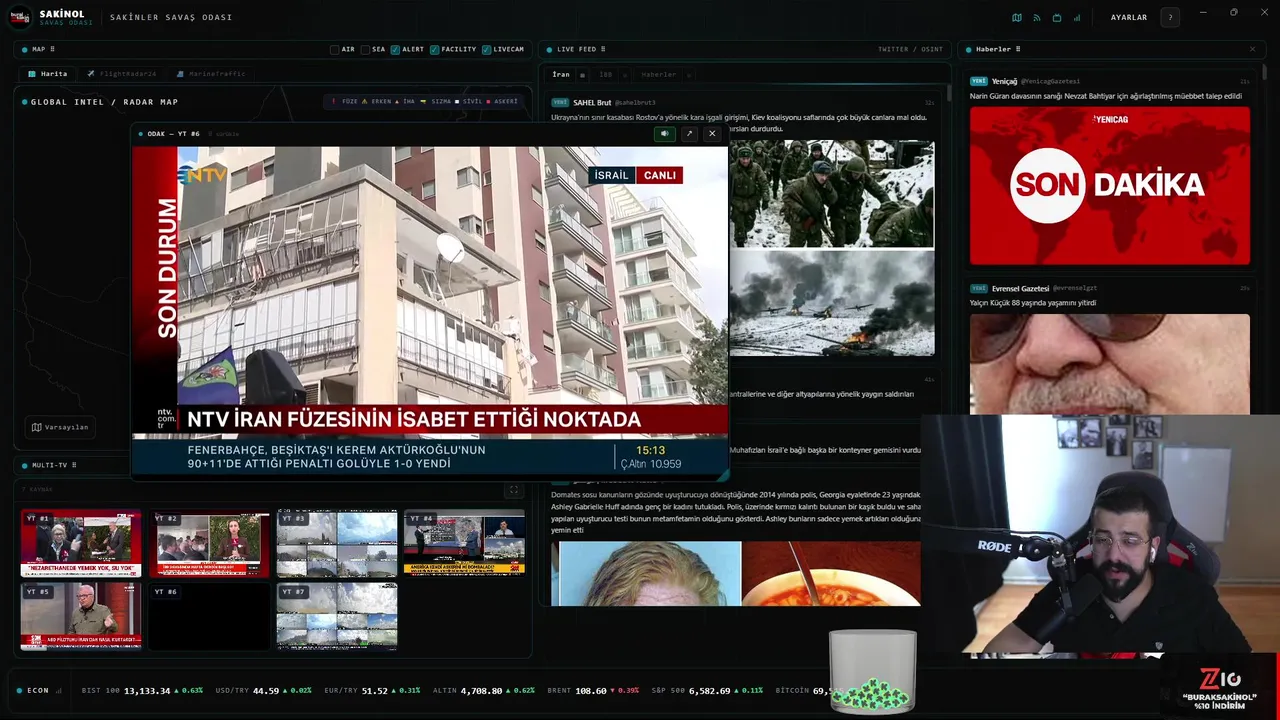1280x720 pixels.
Task: Switch to the FlightRadar24 tab
Action: click(121, 74)
